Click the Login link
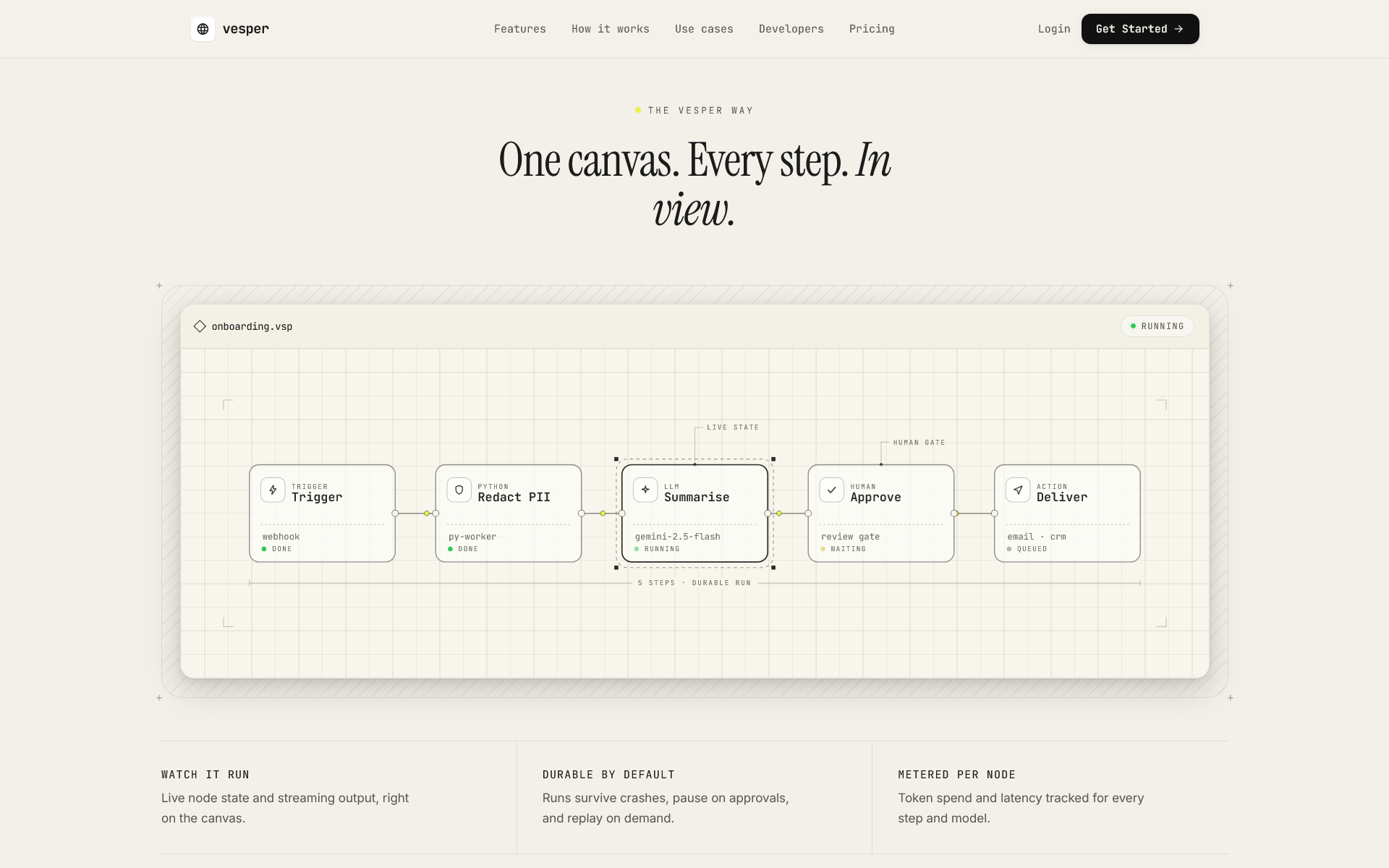 coord(1054,29)
